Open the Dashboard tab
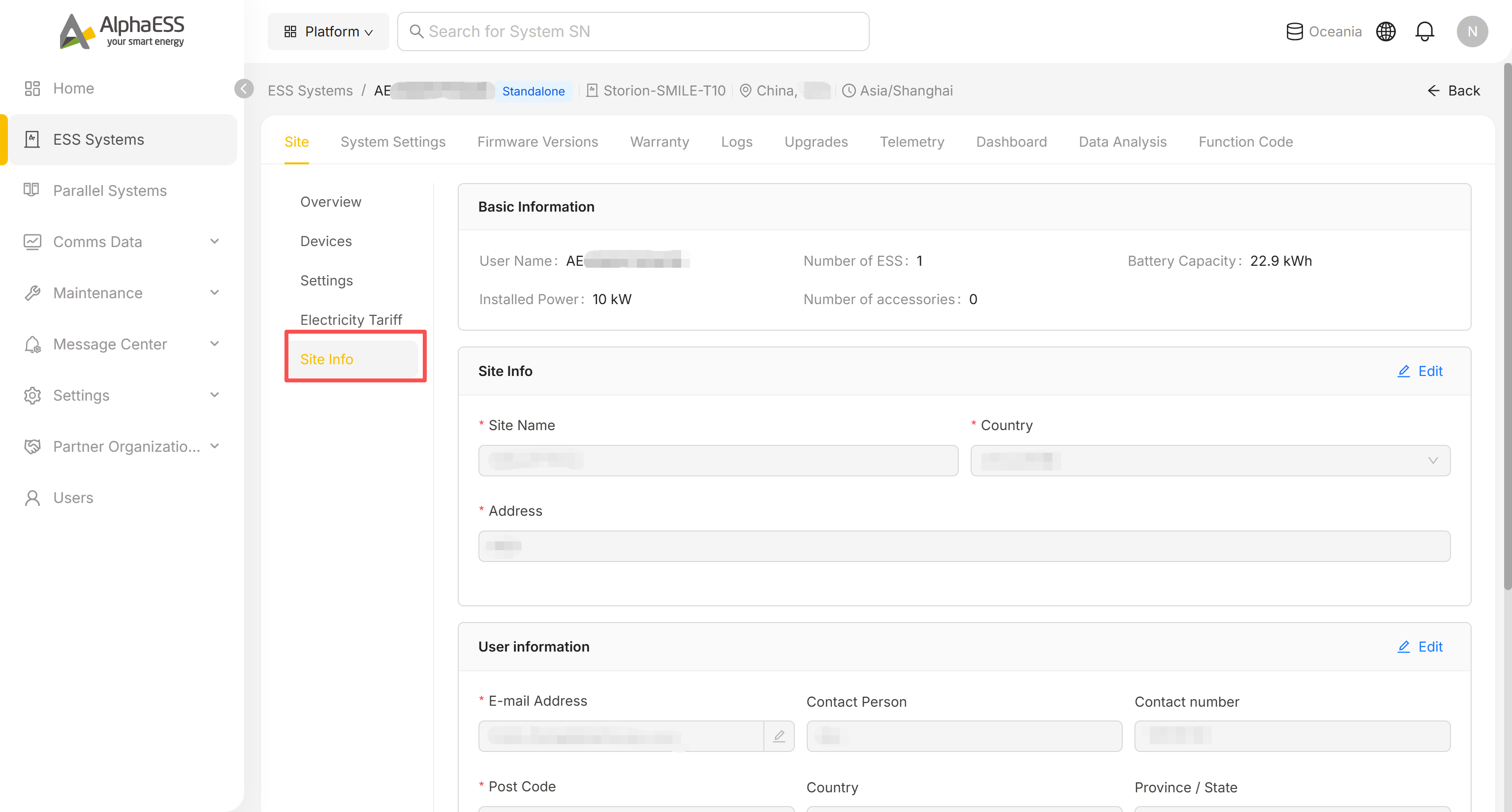The width and height of the screenshot is (1512, 812). pos(1011,142)
